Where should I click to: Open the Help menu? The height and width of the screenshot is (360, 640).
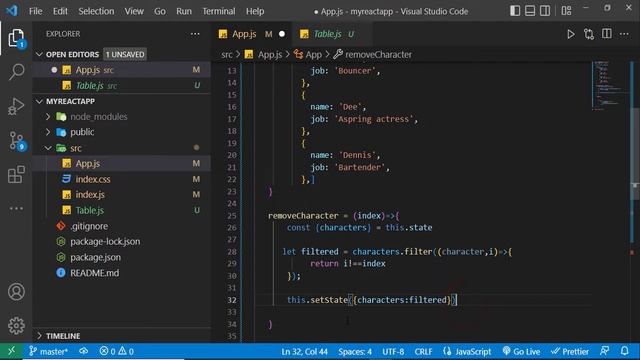coord(255,11)
